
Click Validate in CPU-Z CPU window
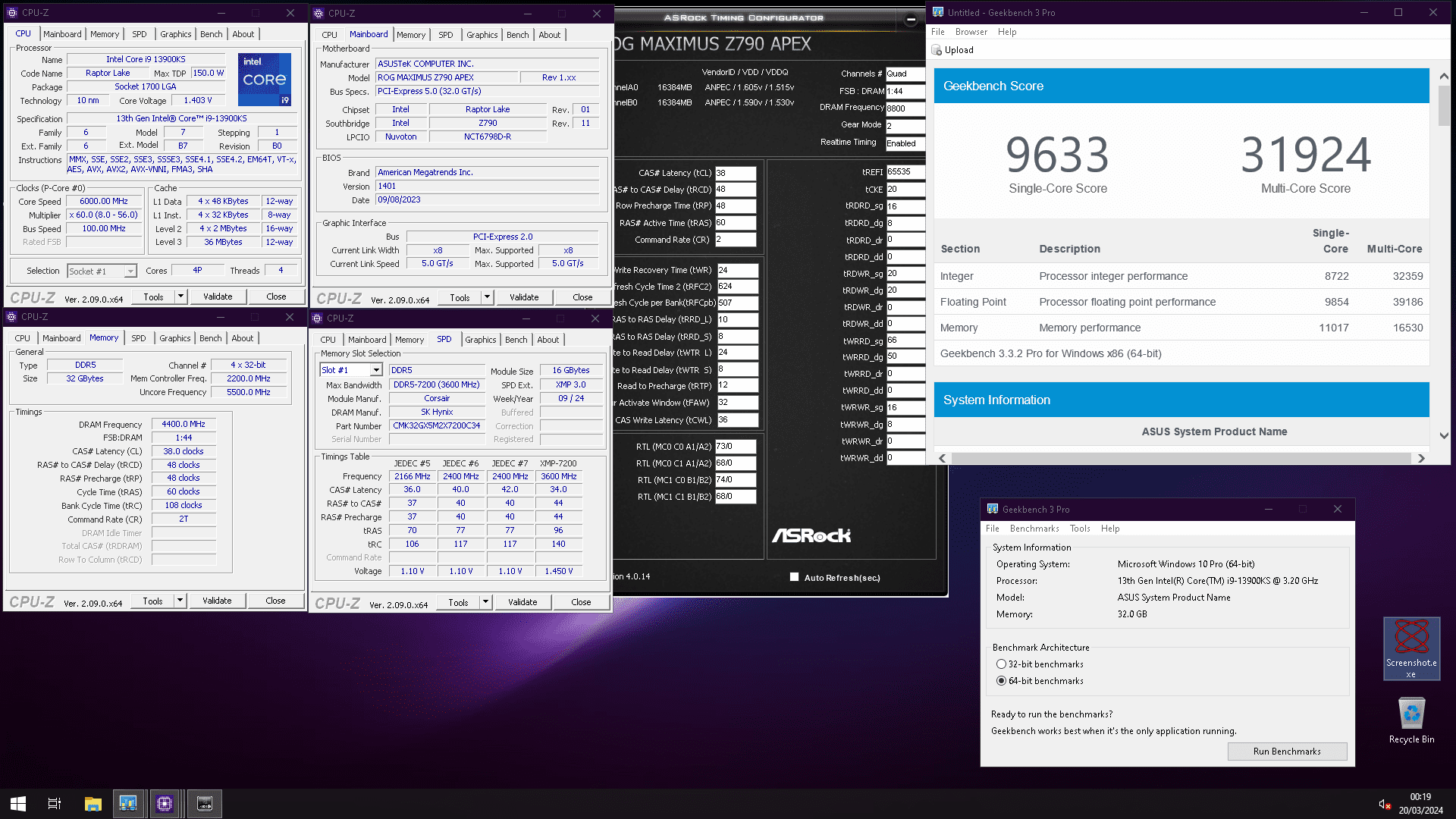pyautogui.click(x=218, y=297)
